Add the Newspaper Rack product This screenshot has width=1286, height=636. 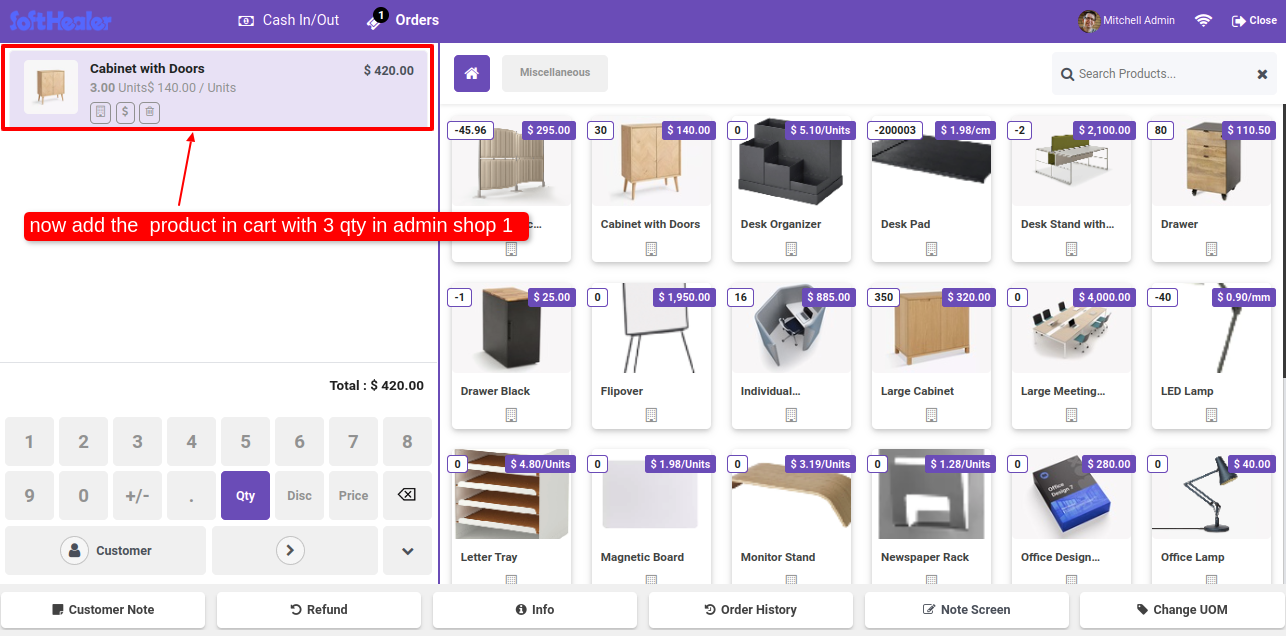pos(931,516)
